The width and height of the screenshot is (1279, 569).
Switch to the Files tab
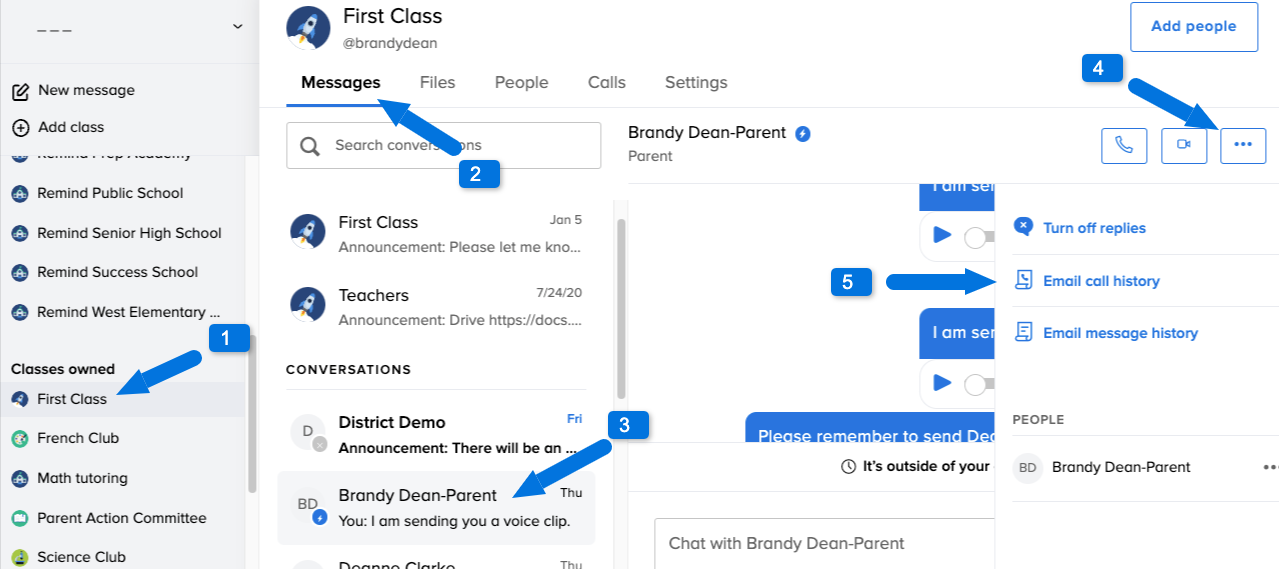(437, 83)
